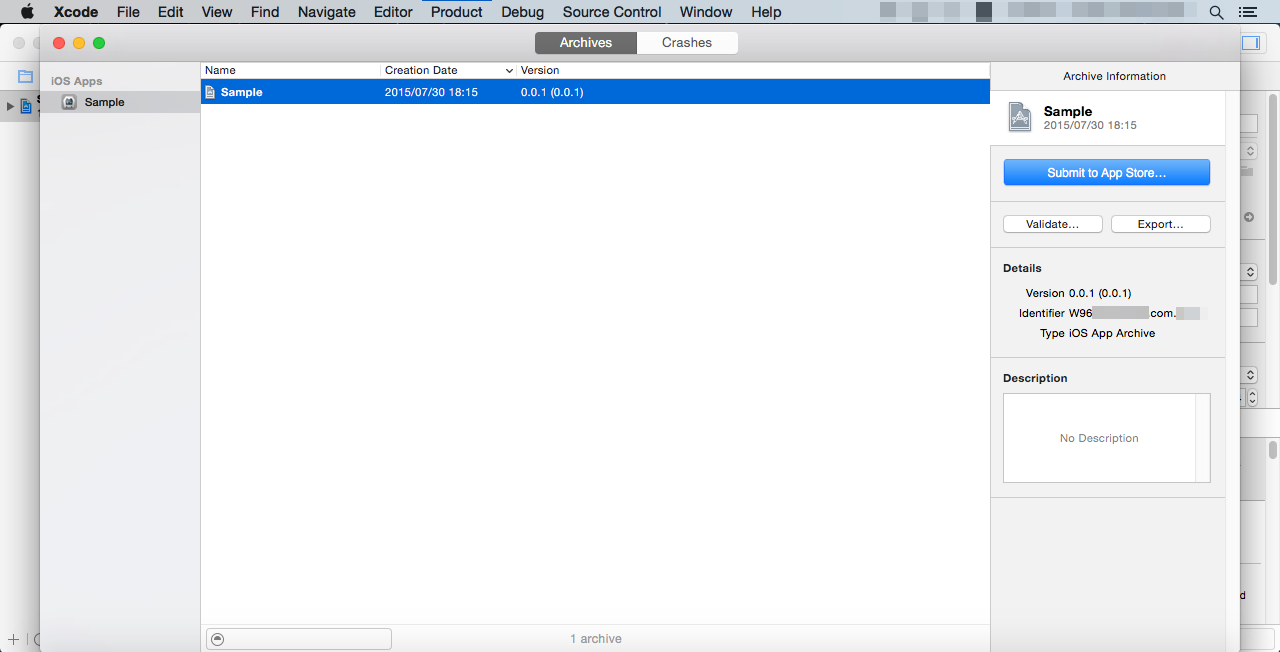This screenshot has height=652, width=1280.
Task: Click the 0.0.1 (0.0.1) version cell in the list
Action: pyautogui.click(x=552, y=92)
